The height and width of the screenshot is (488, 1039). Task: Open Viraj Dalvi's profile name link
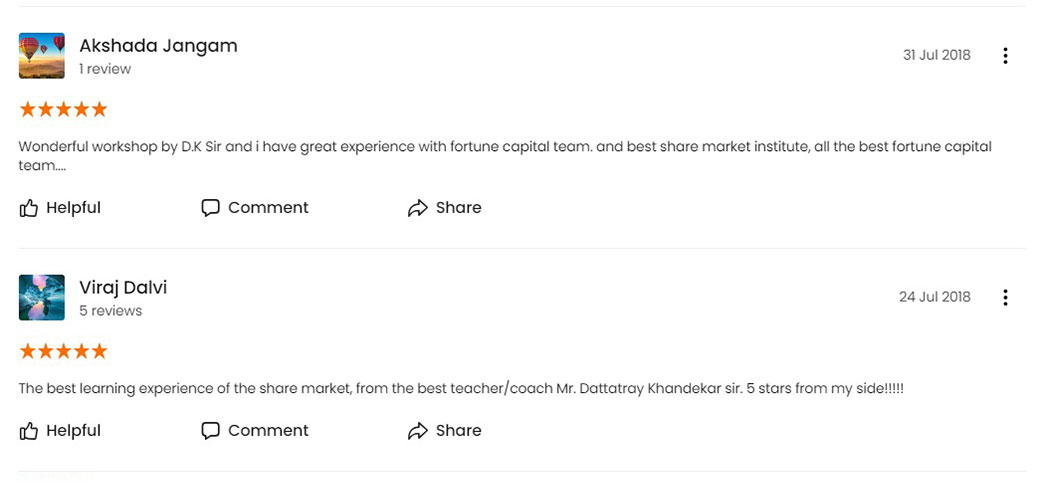pos(123,288)
